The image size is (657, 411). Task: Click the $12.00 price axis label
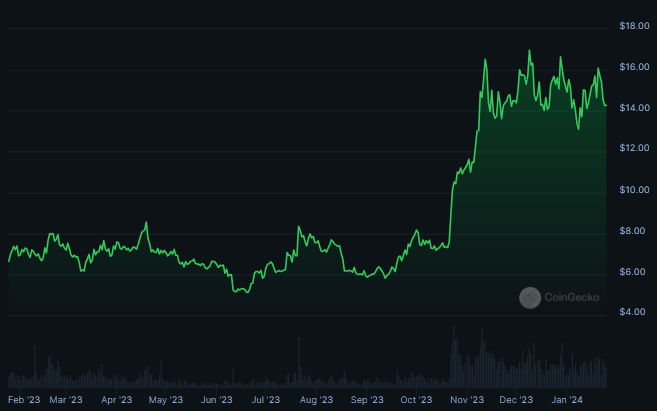[634, 148]
